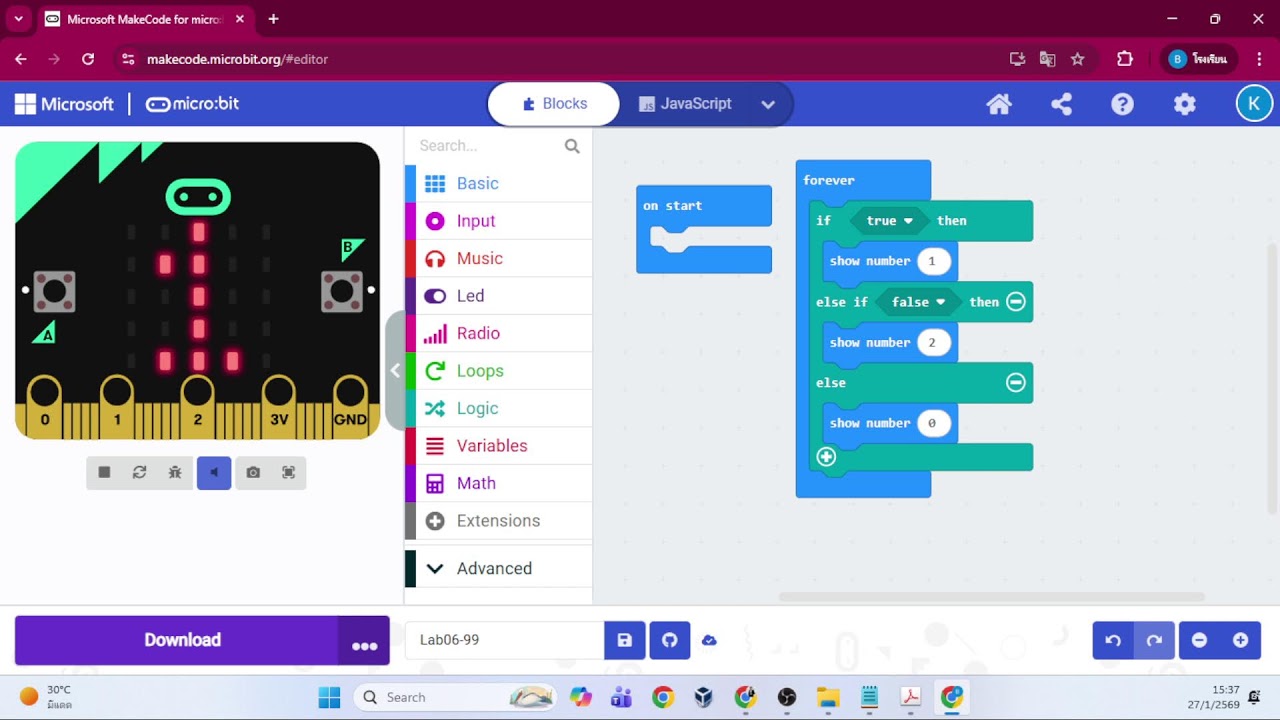Open the Music blocks category
The width and height of the screenshot is (1280, 720).
tap(499, 258)
